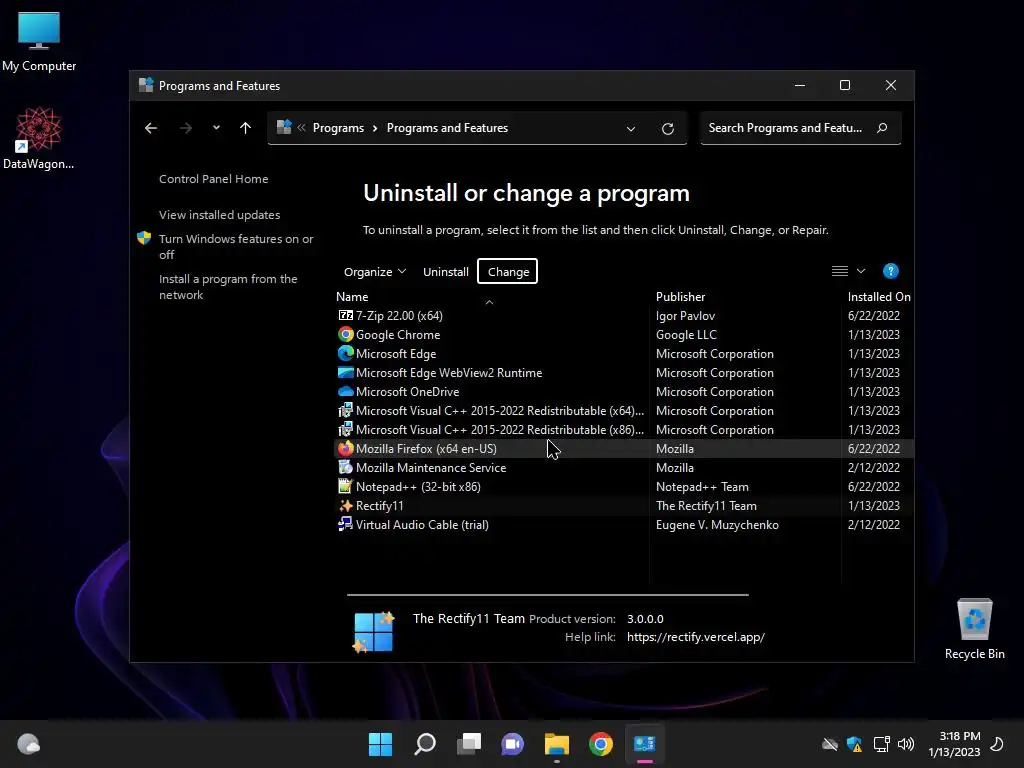
Task: Expand the breadcrumb chevron before Programs
Action: click(302, 128)
